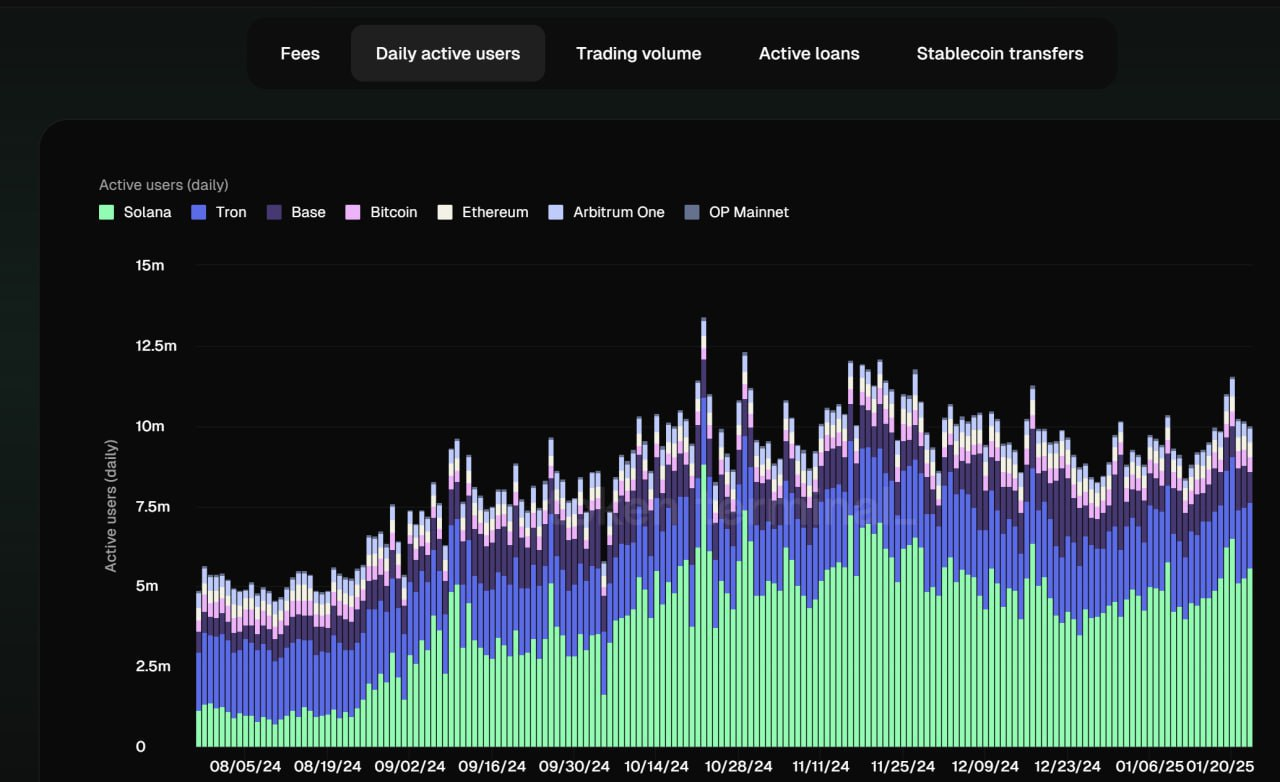This screenshot has height=782, width=1280.
Task: Click the blue Tron legend swatch
Action: point(198,212)
